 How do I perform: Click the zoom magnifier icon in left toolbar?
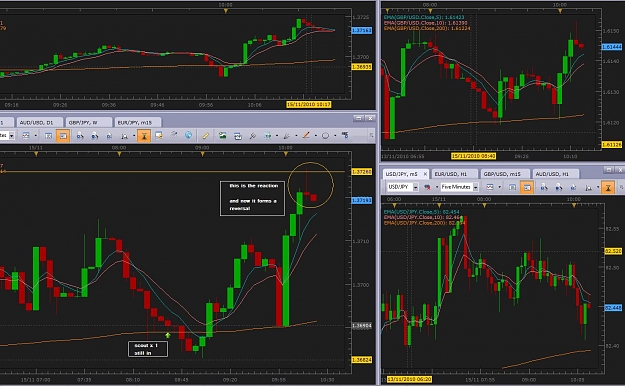tap(125, 136)
